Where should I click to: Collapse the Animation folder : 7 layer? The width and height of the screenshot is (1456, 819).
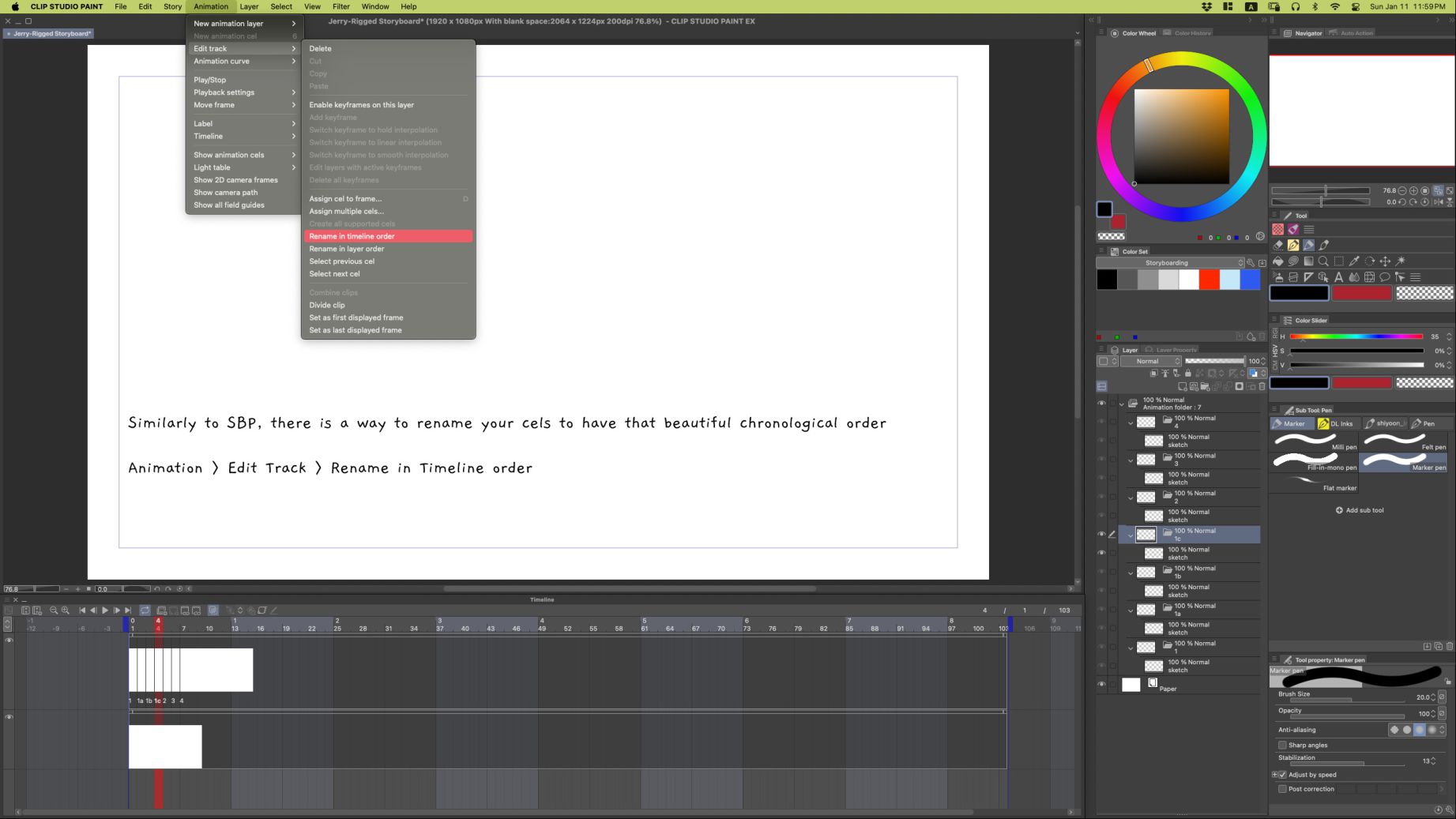click(x=1121, y=404)
